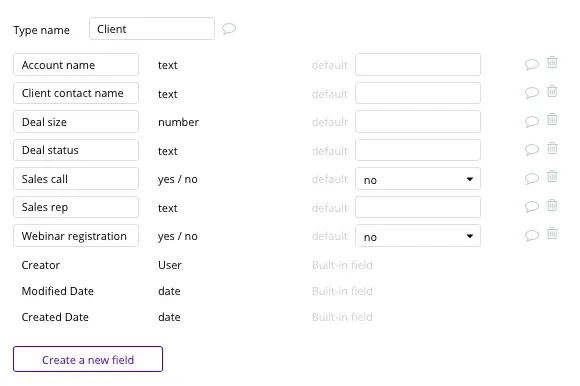This screenshot has width=580, height=386.
Task: Set default value for Deal size
Action: [x=418, y=122]
